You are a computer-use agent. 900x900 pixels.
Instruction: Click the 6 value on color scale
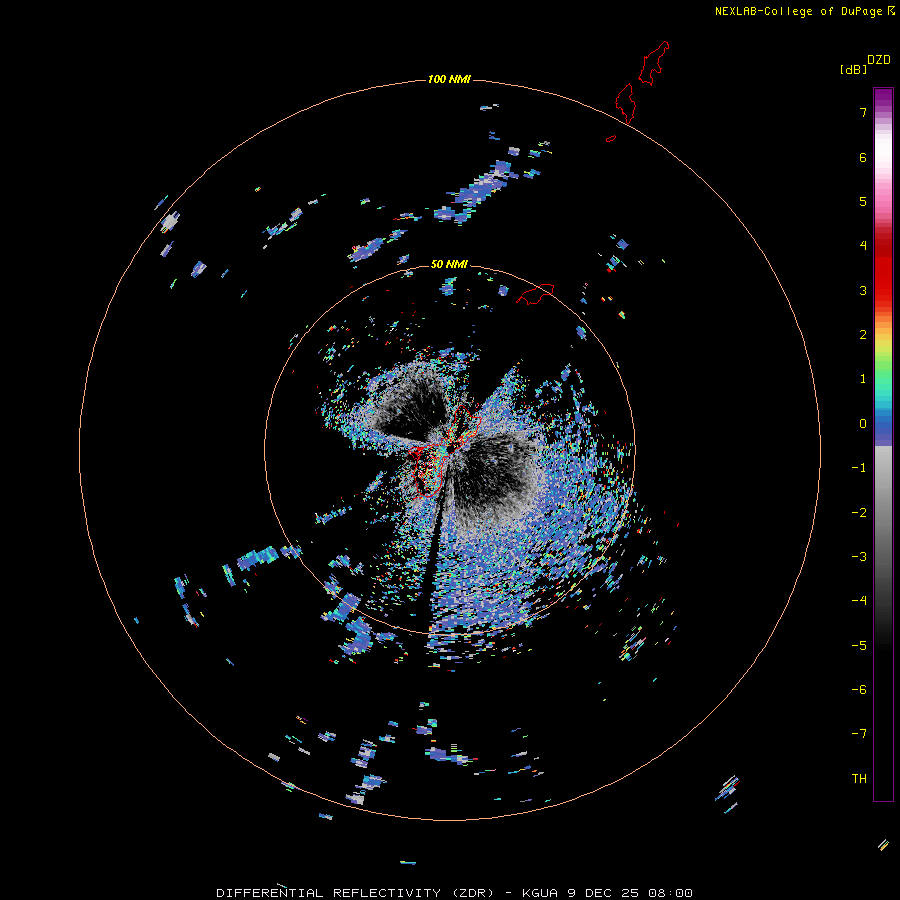[x=863, y=157]
